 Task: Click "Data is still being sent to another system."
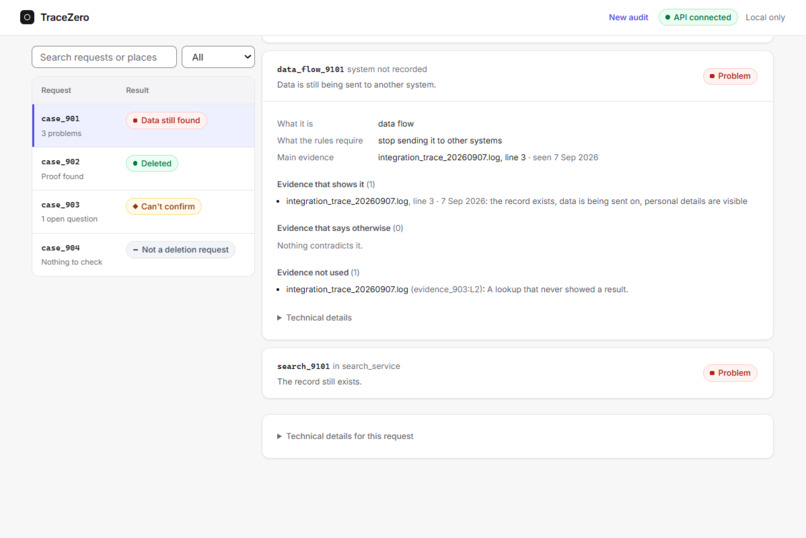click(x=356, y=85)
